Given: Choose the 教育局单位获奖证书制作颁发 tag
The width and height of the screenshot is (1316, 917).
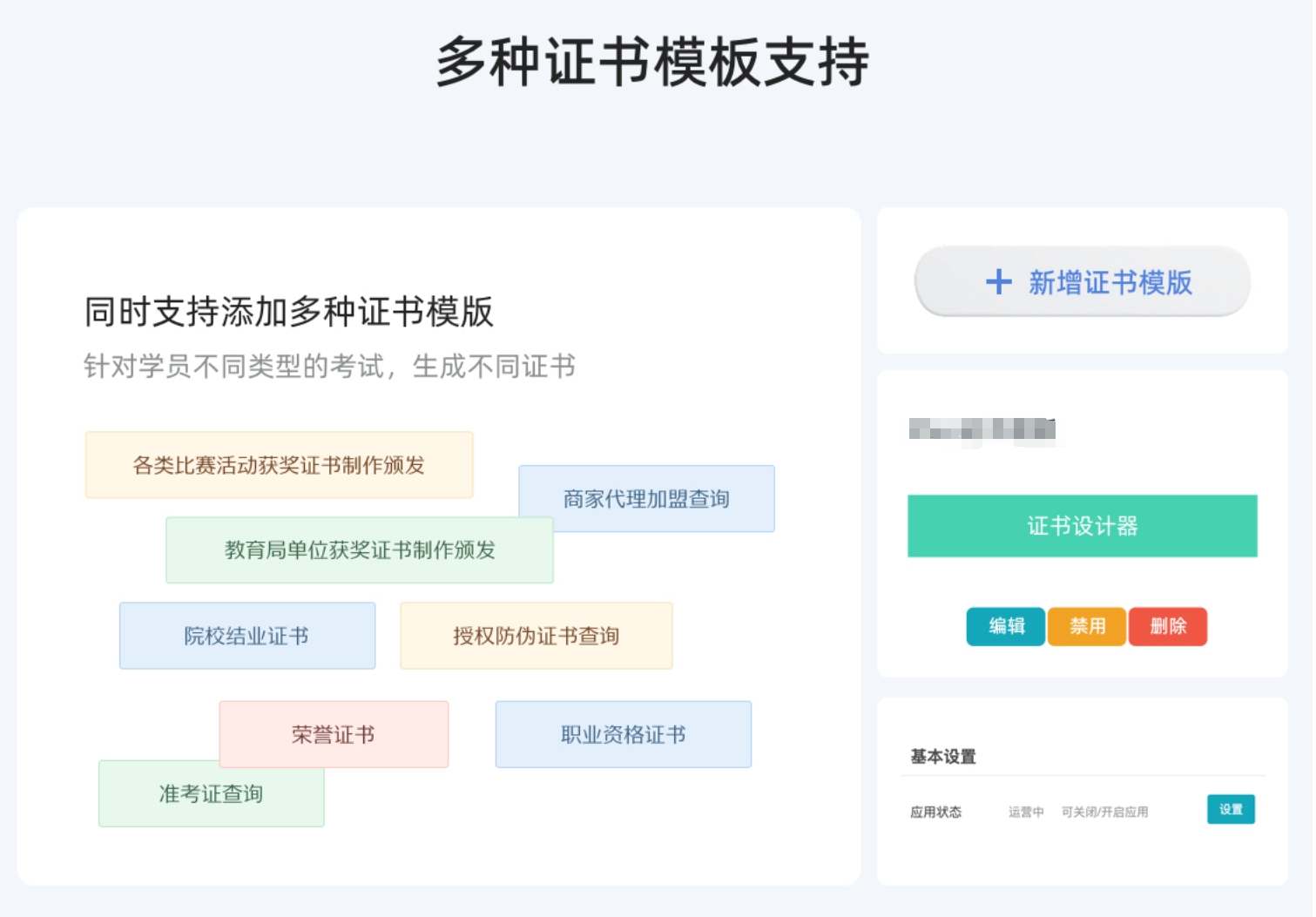Looking at the screenshot, I should (359, 550).
